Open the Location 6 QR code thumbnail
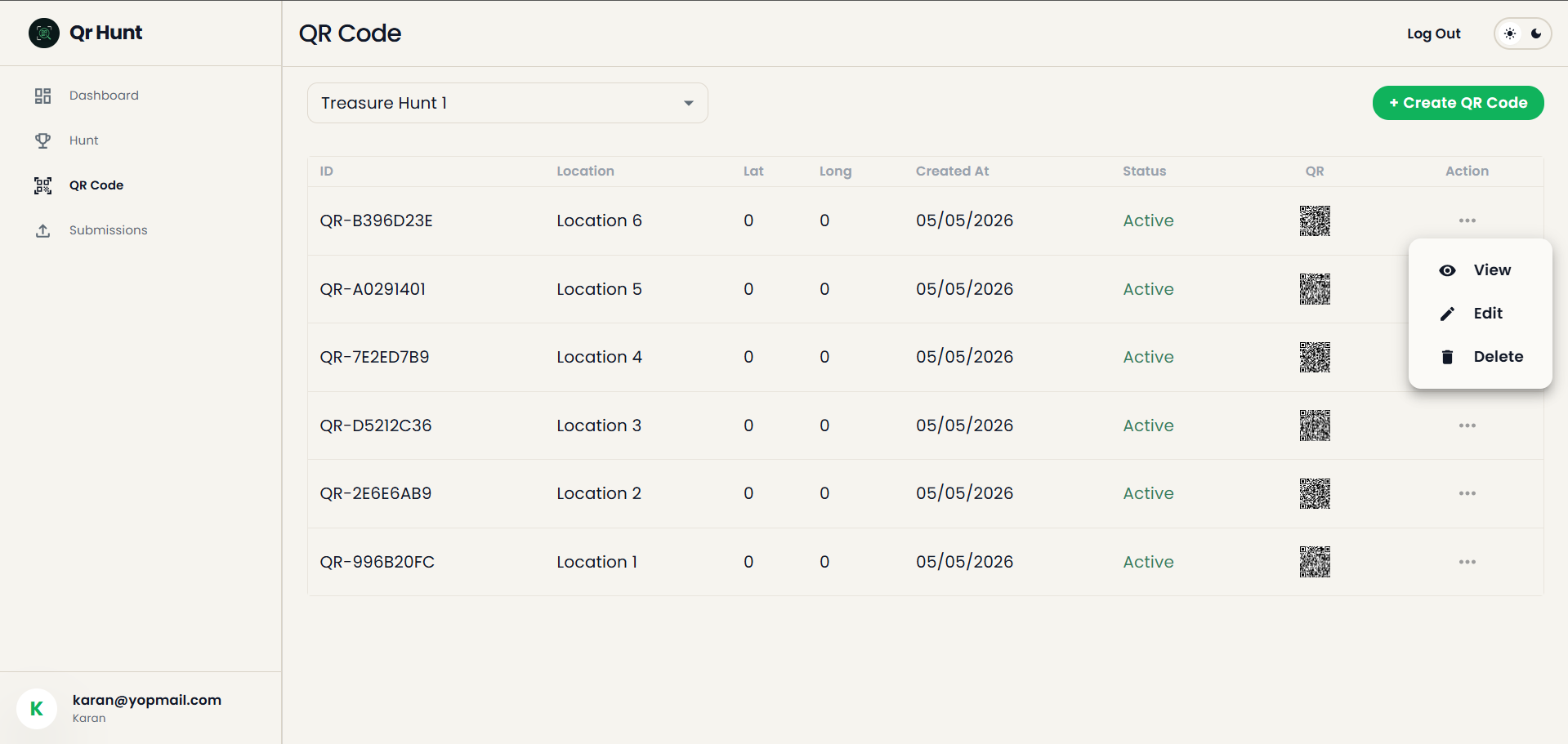 1315,221
